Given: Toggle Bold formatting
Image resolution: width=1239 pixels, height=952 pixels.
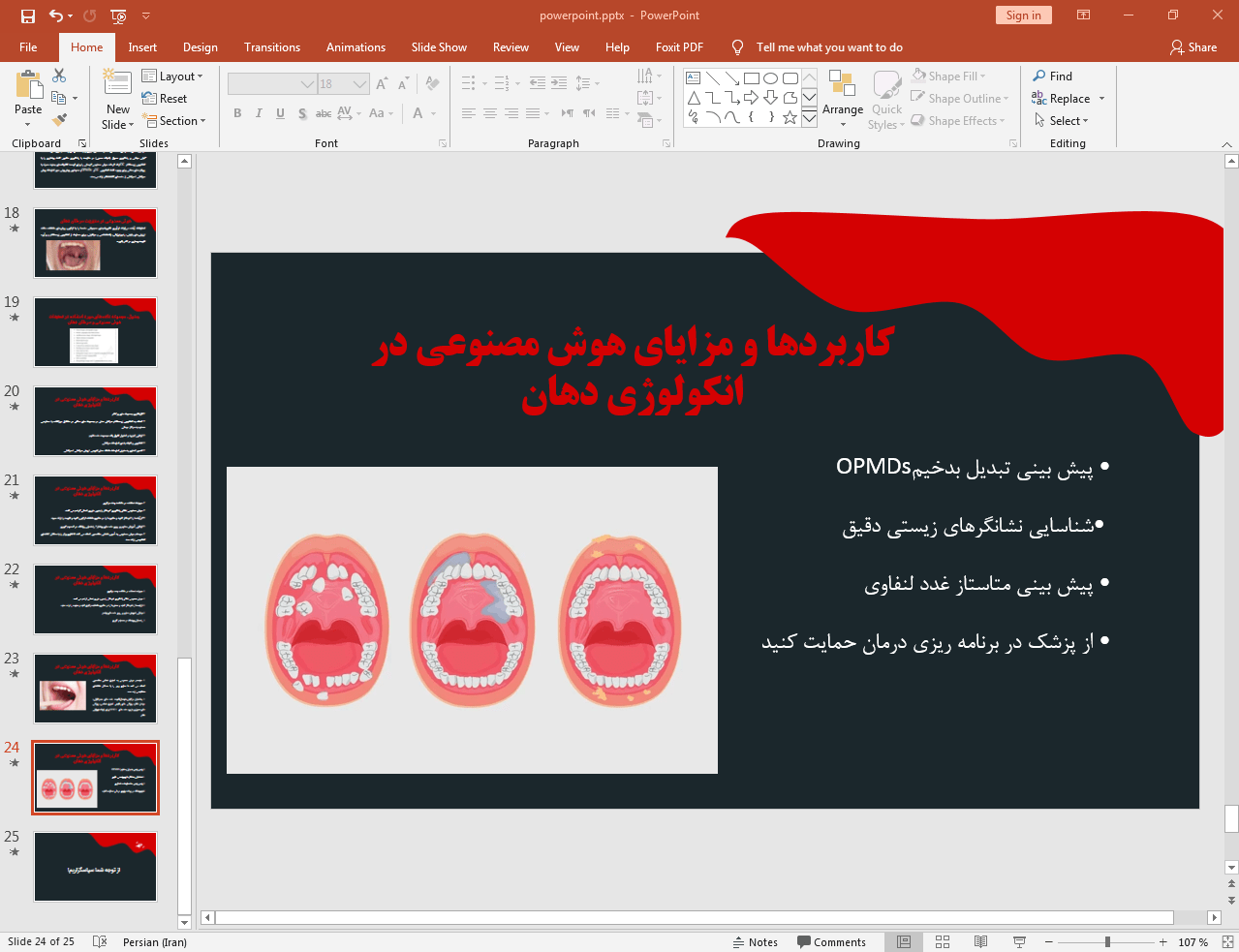Looking at the screenshot, I should (237, 113).
